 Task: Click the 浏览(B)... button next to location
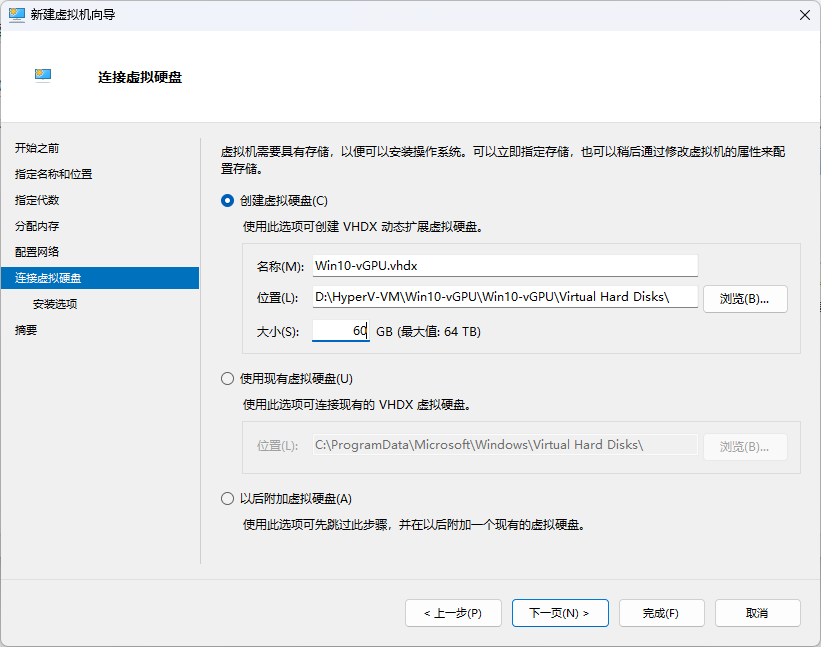[x=745, y=299]
